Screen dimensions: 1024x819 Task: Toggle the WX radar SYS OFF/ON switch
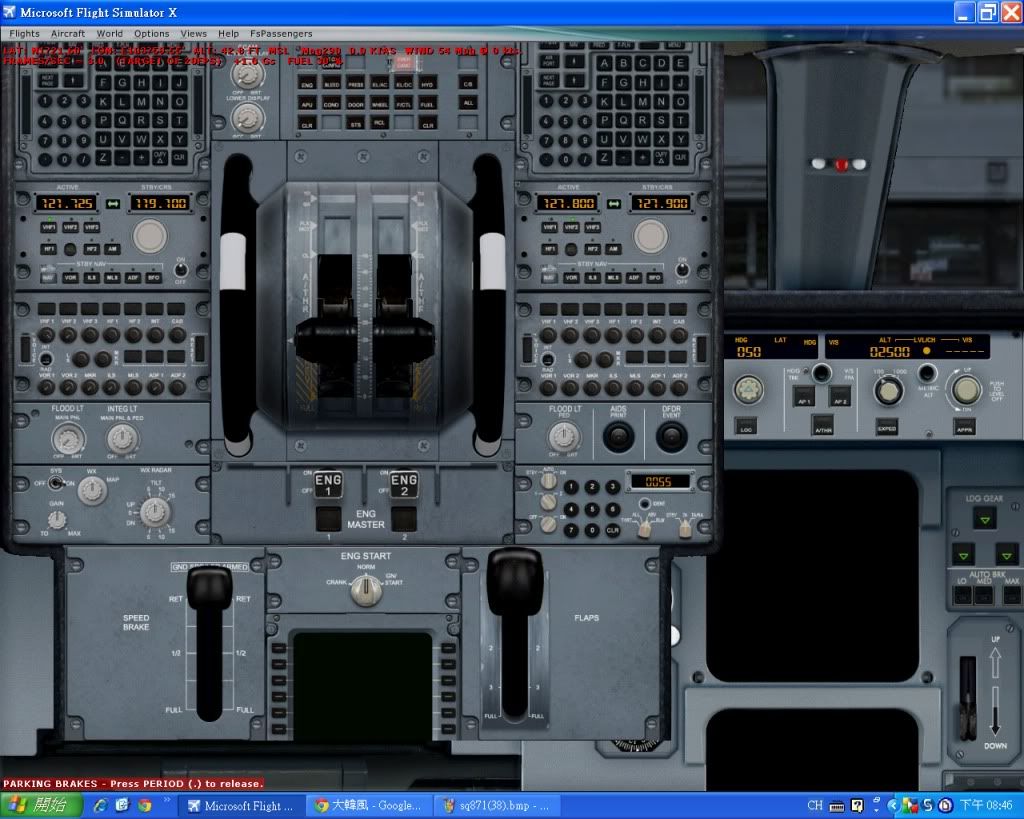[56, 483]
